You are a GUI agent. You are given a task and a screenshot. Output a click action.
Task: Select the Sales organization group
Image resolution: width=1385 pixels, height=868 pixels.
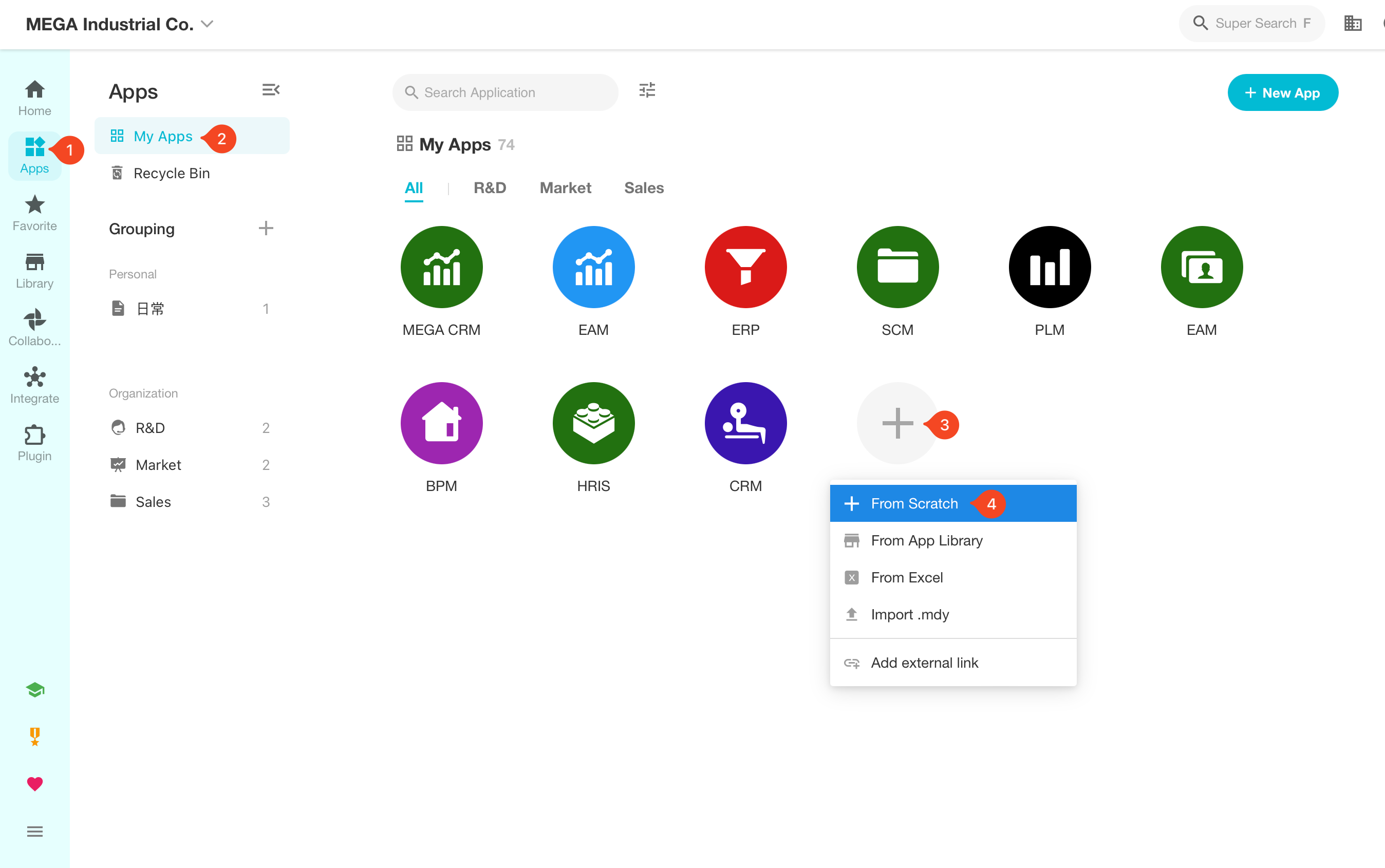[153, 502]
